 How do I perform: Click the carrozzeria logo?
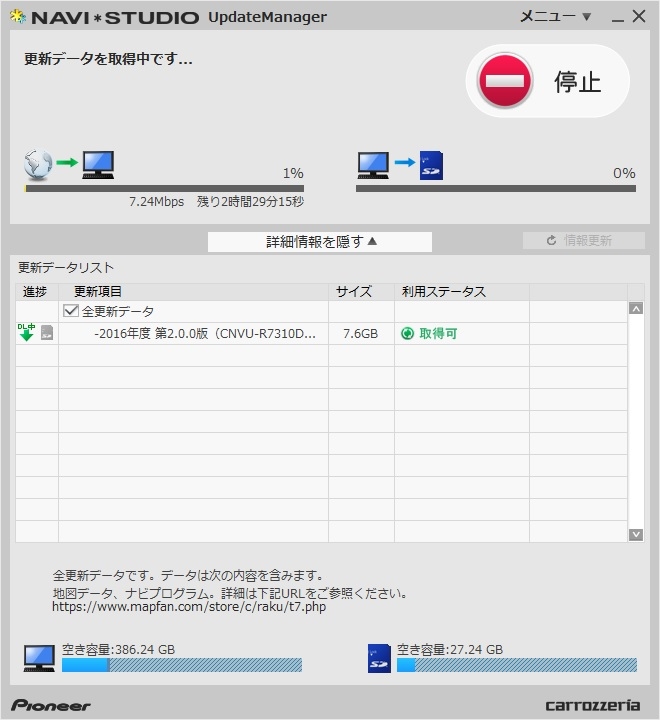pyautogui.click(x=592, y=705)
